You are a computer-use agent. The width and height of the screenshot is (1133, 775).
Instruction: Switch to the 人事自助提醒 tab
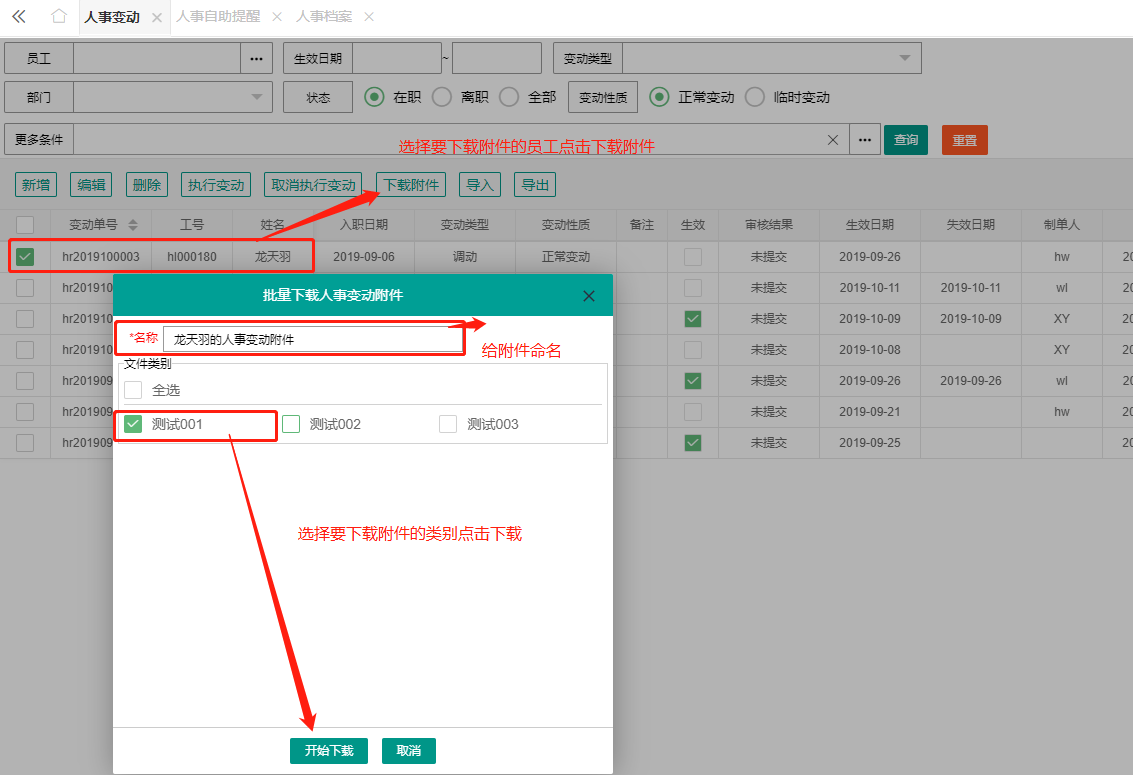pyautogui.click(x=217, y=16)
